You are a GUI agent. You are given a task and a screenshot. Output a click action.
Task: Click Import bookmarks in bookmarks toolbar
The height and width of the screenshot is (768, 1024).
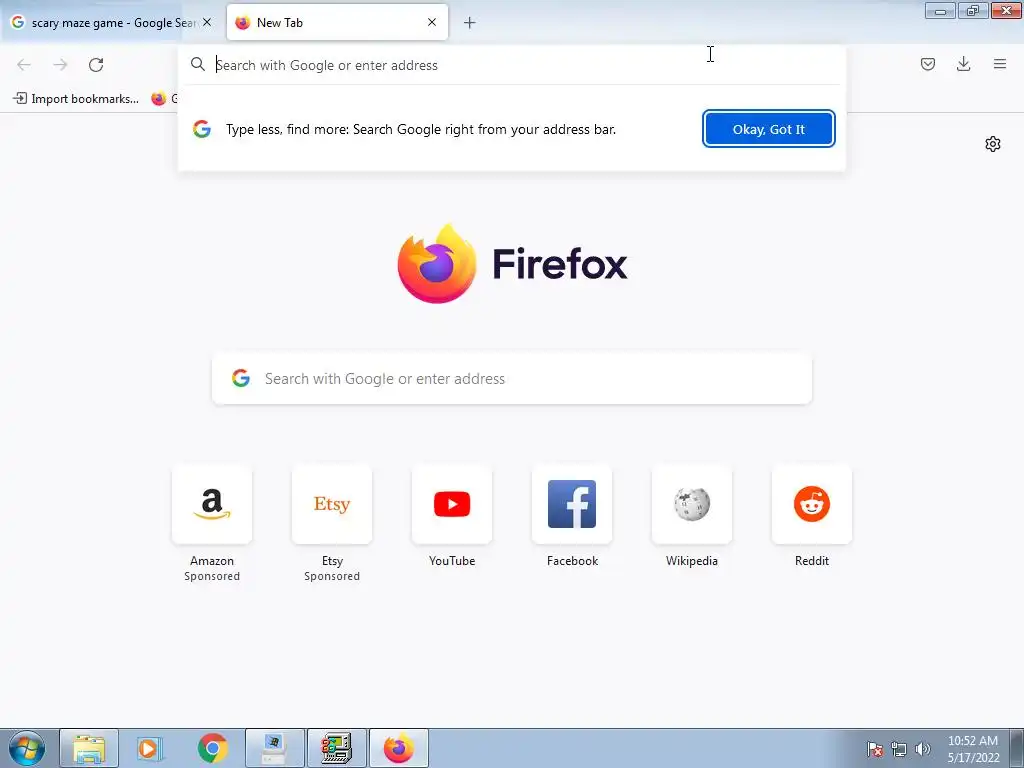point(76,99)
